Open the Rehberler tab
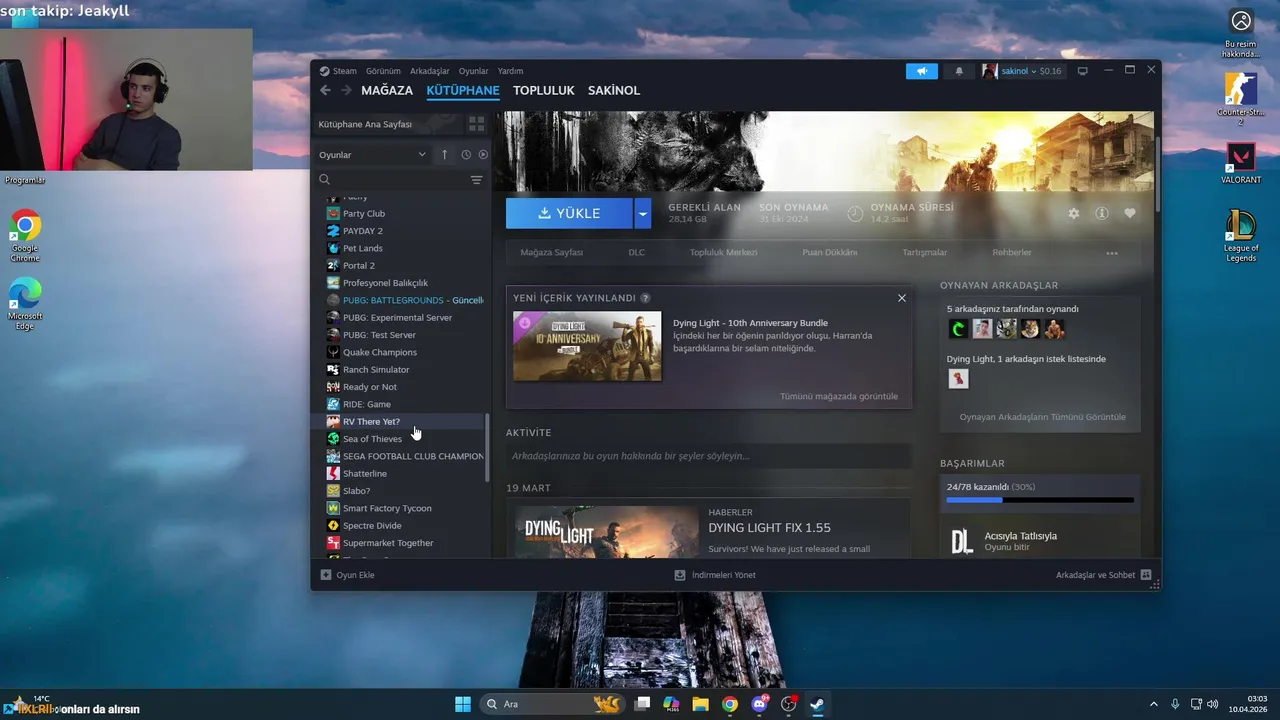Image resolution: width=1280 pixels, height=720 pixels. 1012,253
